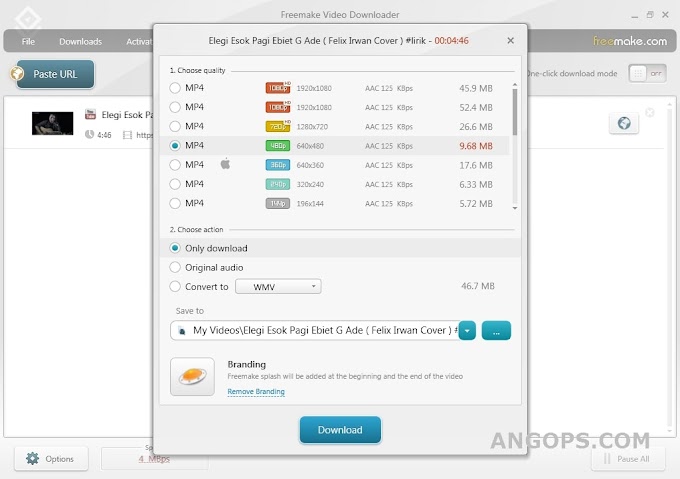Click the quality list scrollbar thumb
Image resolution: width=680 pixels, height=479 pixels.
515,112
